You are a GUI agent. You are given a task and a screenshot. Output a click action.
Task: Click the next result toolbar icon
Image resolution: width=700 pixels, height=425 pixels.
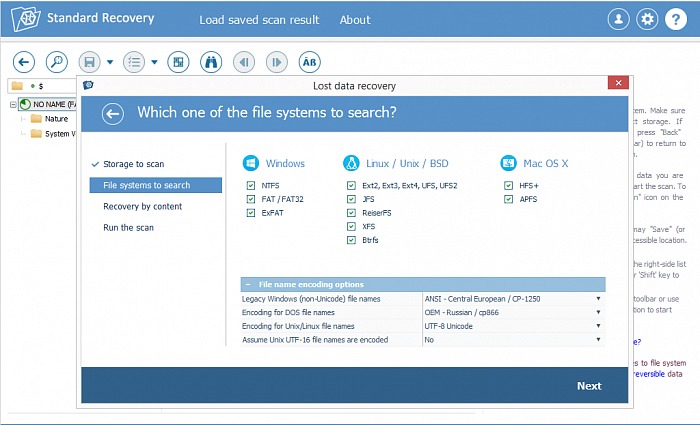click(277, 62)
